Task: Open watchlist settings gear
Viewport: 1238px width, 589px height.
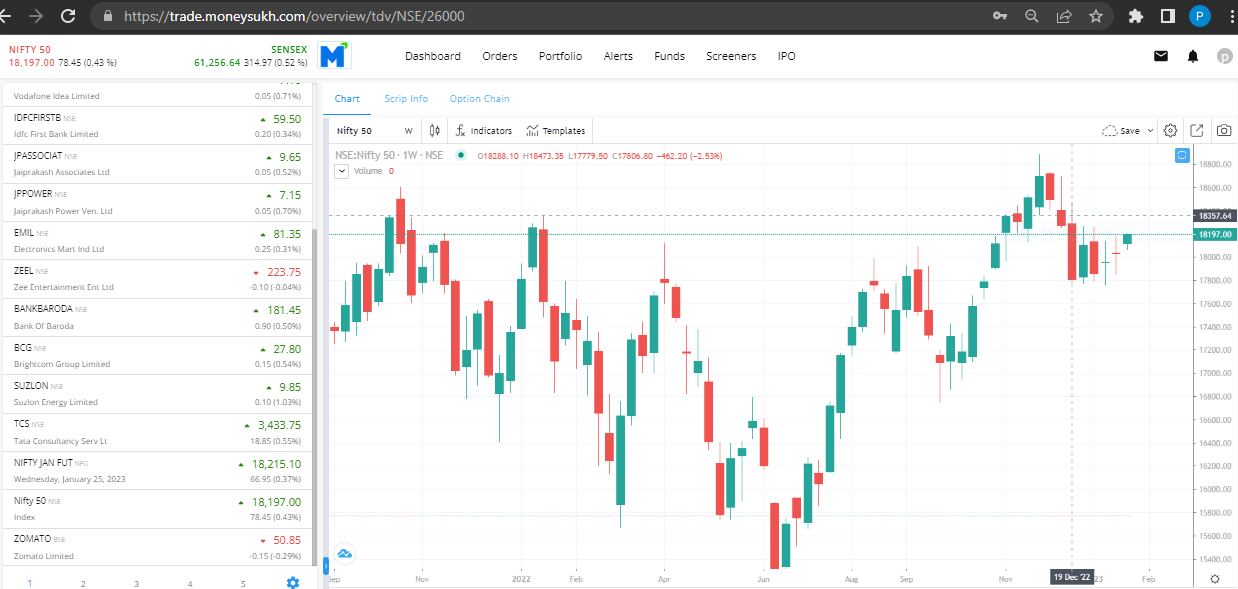Action: 293,582
